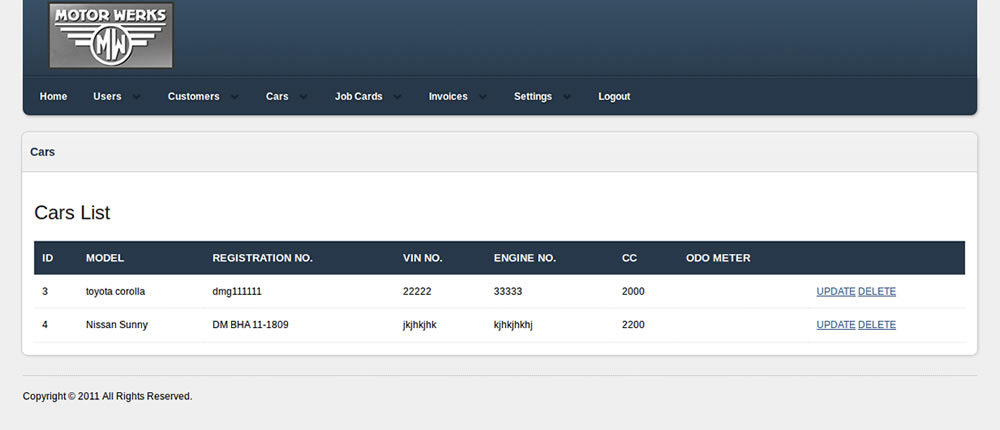Viewport: 1000px width, 430px height.
Task: Click the VIN NO. column header
Action: point(422,258)
